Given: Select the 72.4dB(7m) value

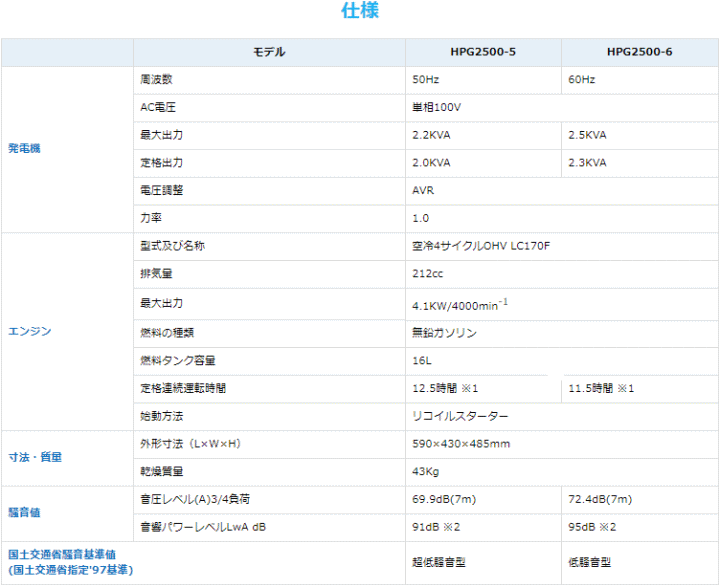Looking at the screenshot, I should (600, 499).
